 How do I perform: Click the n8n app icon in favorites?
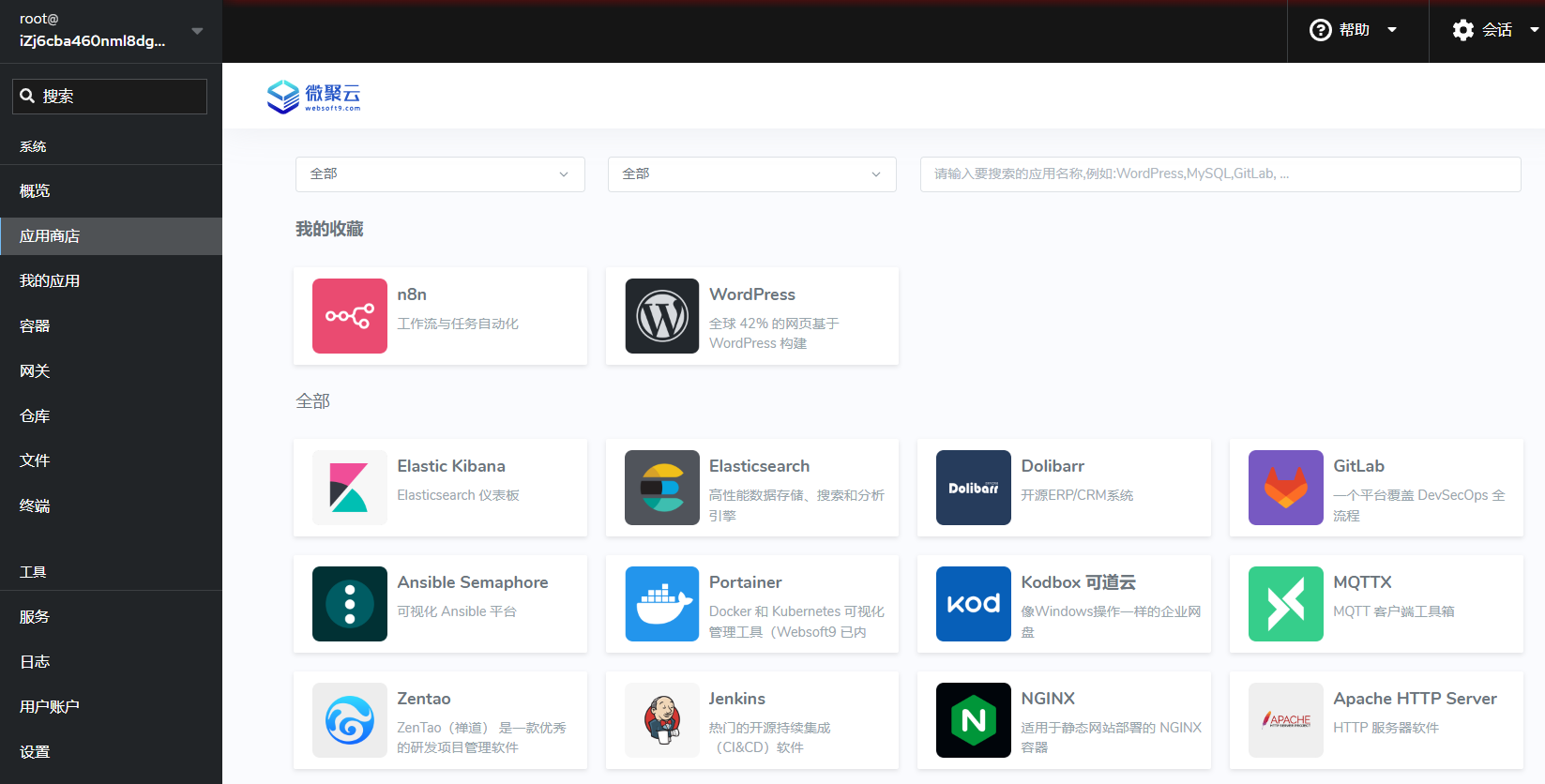tap(349, 316)
